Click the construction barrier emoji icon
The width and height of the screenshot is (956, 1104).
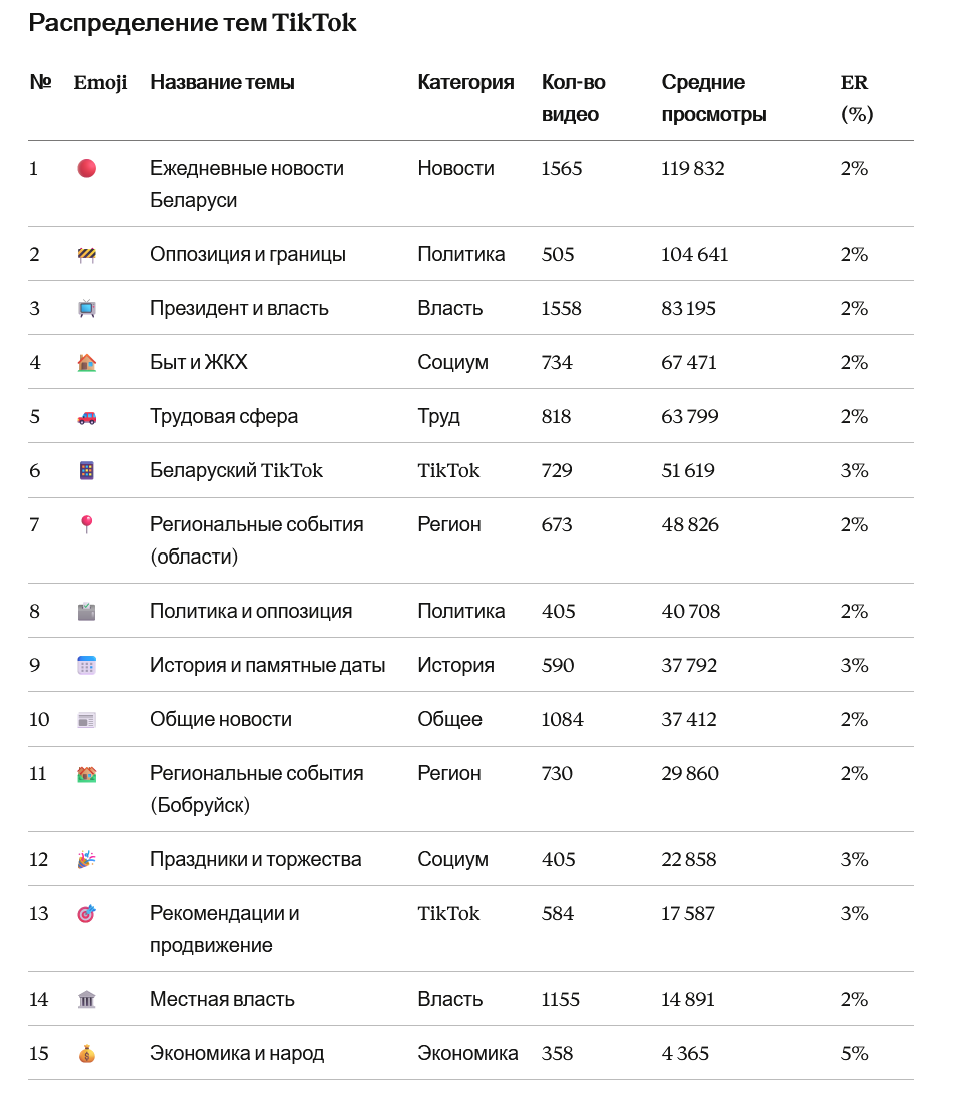87,255
